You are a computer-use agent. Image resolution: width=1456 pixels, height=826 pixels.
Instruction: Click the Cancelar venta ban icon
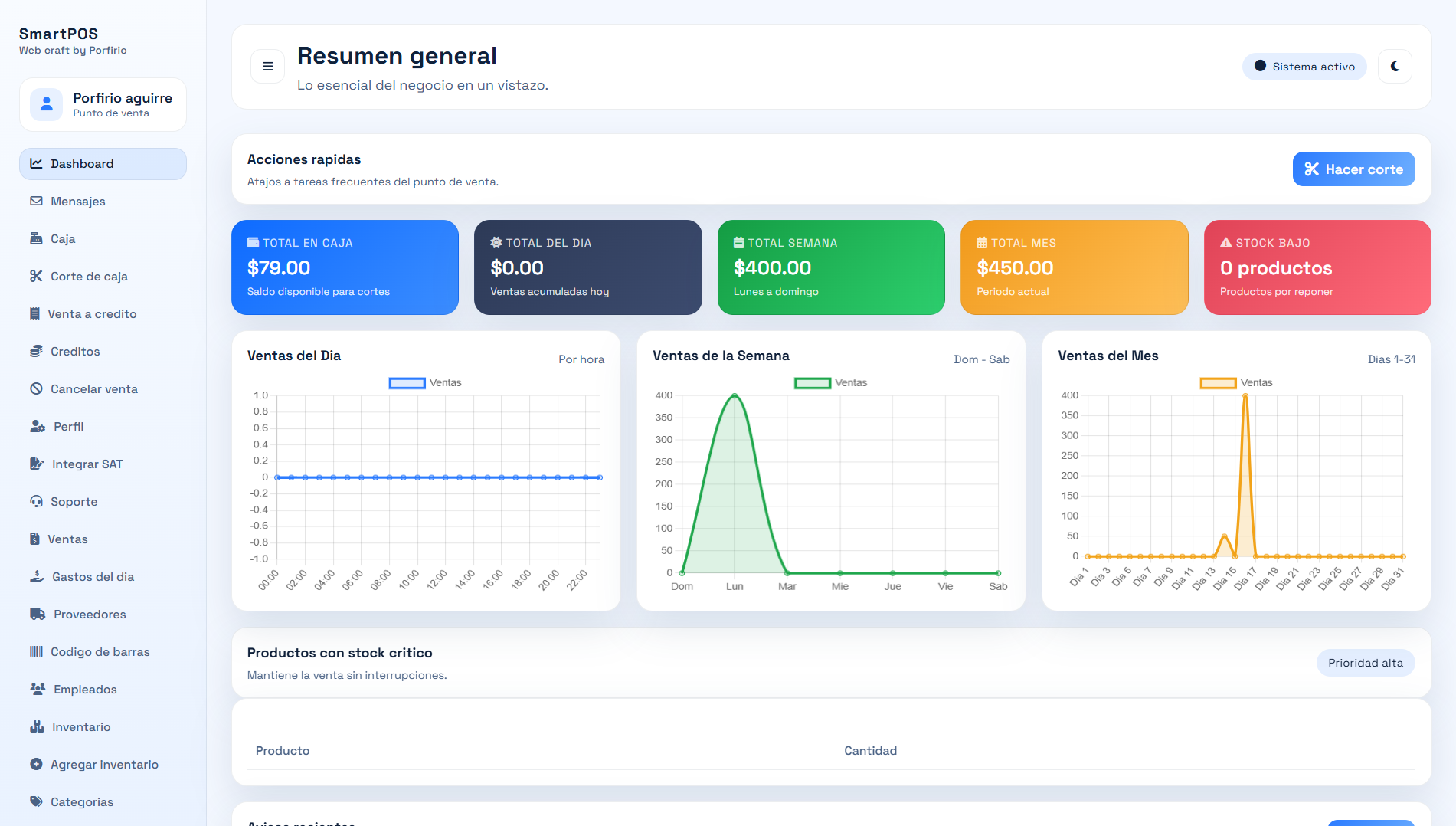click(x=36, y=389)
